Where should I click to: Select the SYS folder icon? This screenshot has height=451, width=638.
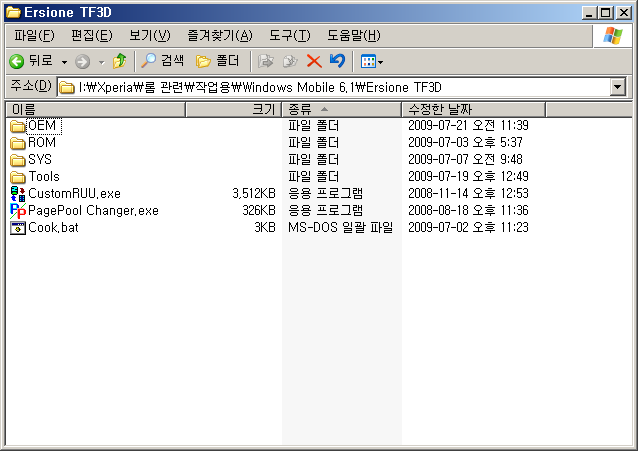pyautogui.click(x=17, y=160)
